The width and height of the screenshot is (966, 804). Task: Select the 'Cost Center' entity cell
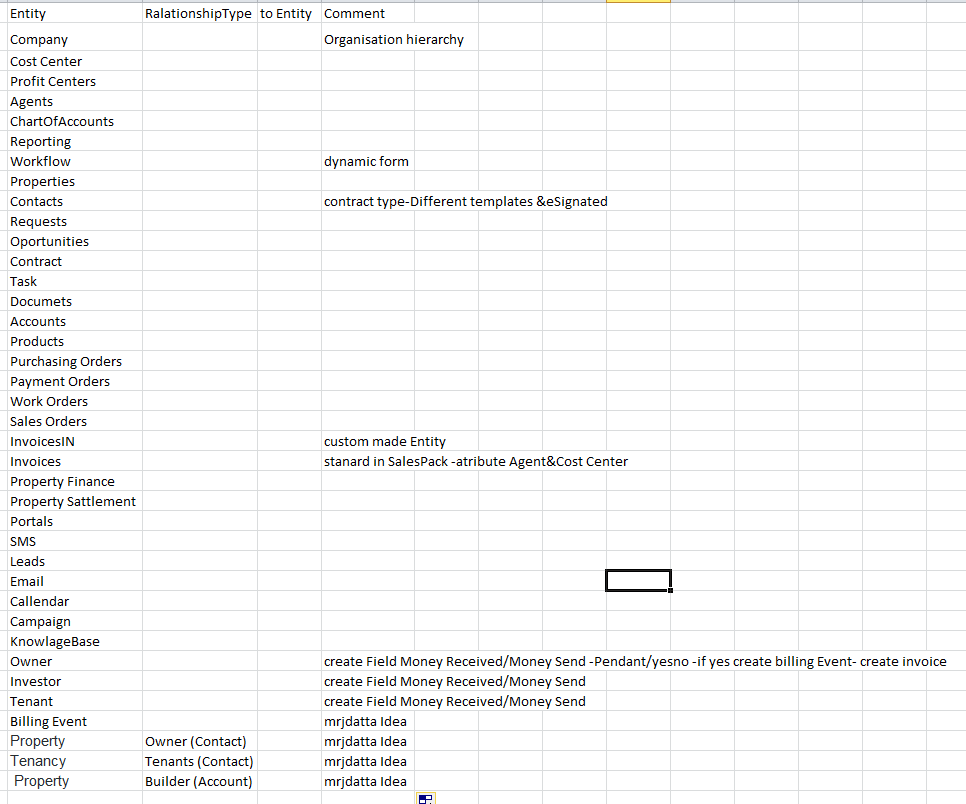(46, 62)
